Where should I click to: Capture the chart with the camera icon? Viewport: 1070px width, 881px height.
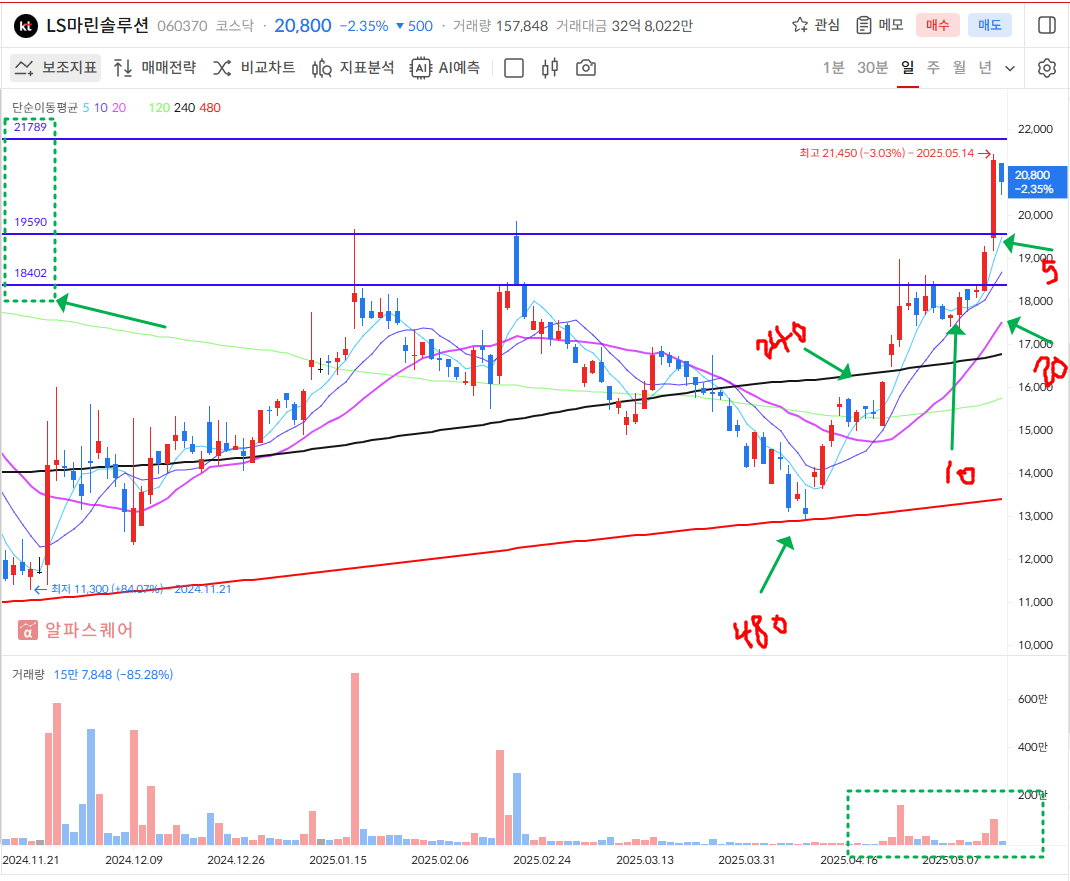pyautogui.click(x=586, y=68)
